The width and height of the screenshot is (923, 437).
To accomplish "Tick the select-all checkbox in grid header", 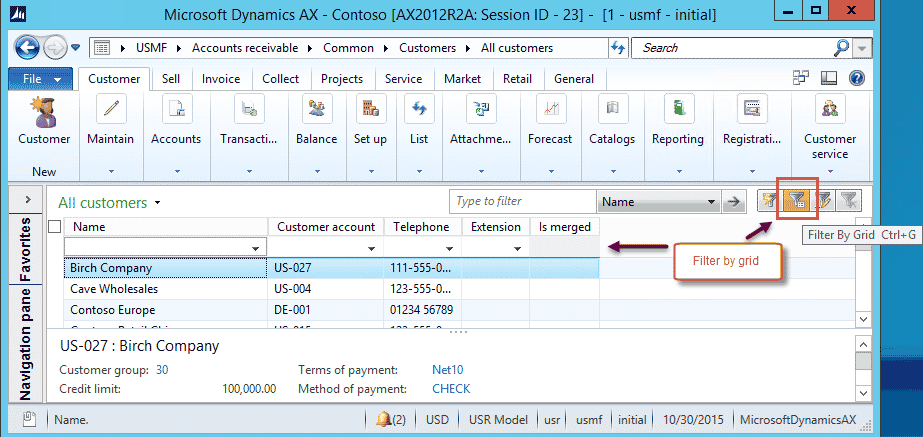I will [55, 227].
